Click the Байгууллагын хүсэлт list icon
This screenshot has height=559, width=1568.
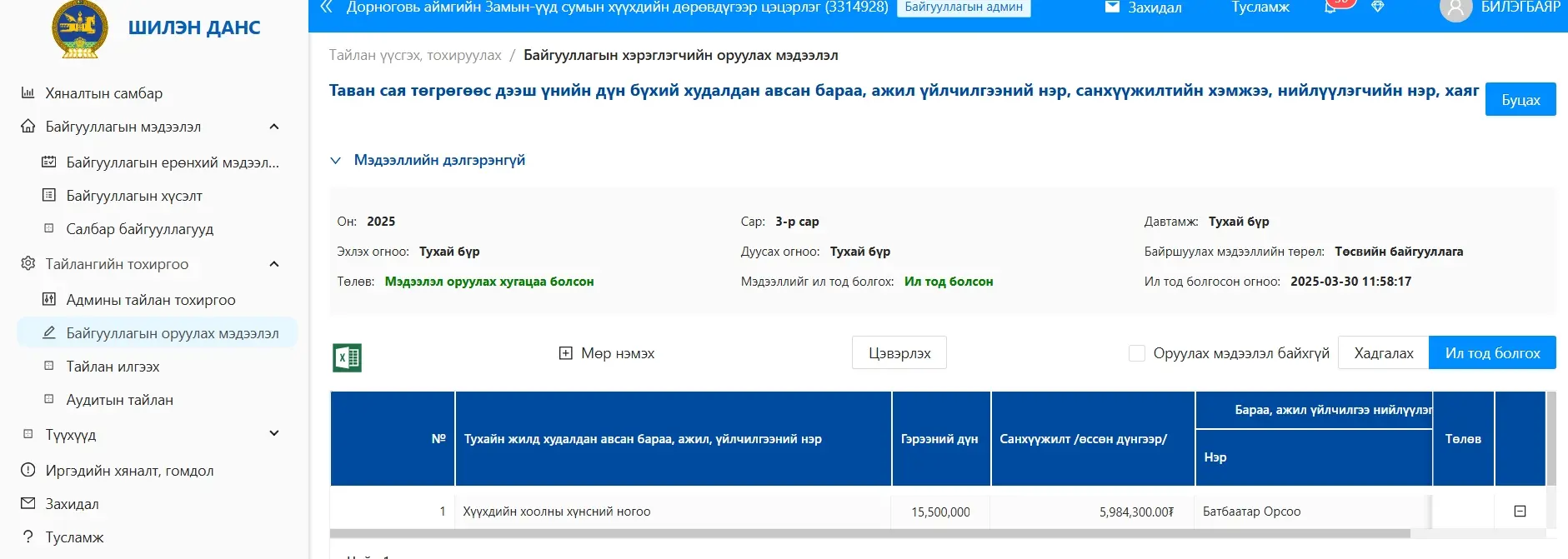click(x=49, y=196)
